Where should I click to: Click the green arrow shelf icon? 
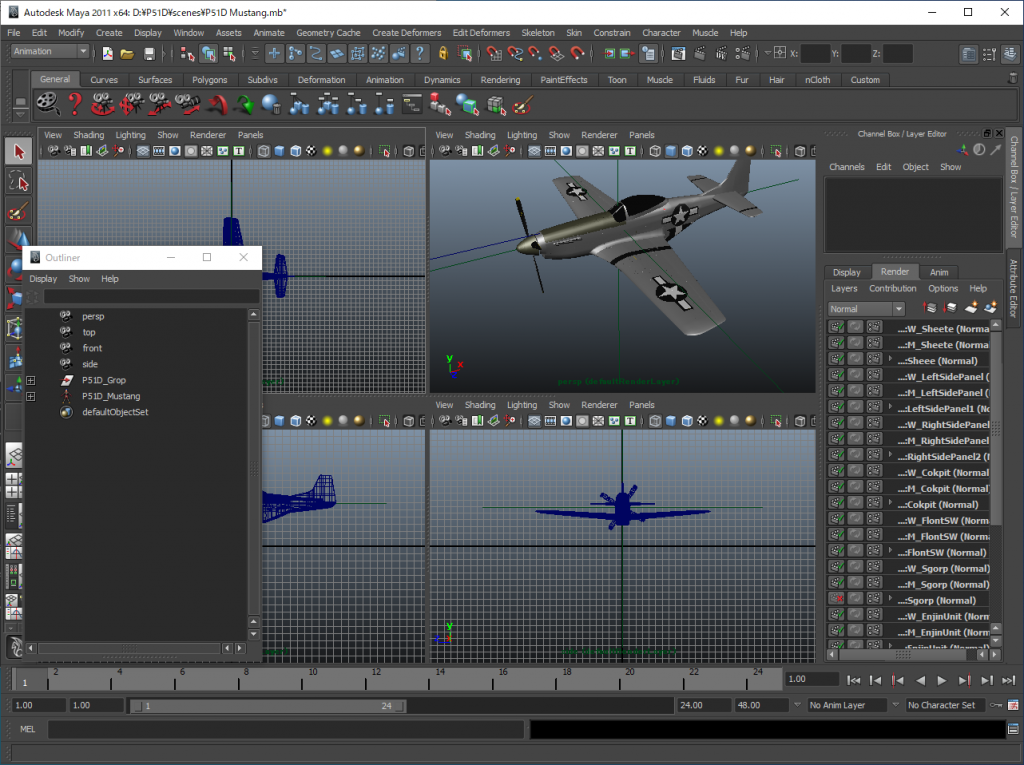coord(244,104)
